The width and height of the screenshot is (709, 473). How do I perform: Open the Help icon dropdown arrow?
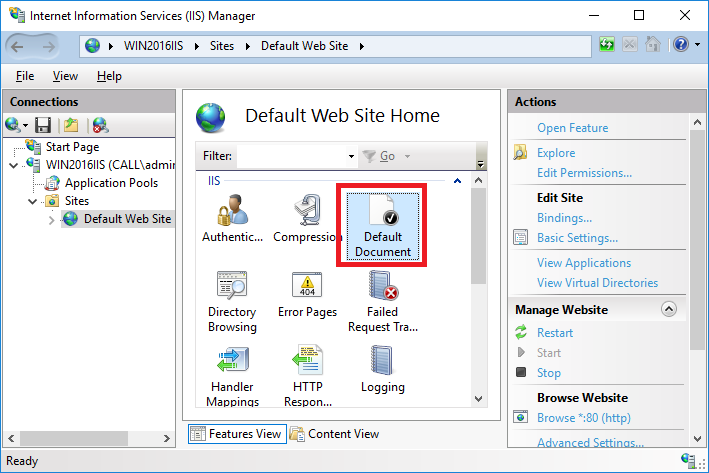click(x=697, y=44)
